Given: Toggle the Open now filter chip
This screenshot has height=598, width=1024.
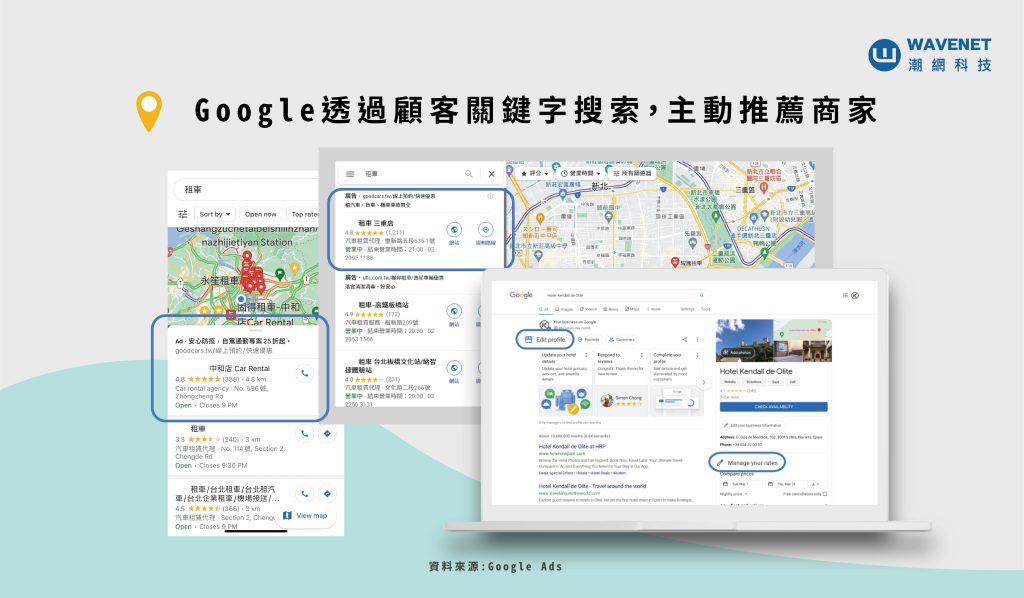Looking at the screenshot, I should point(261,214).
